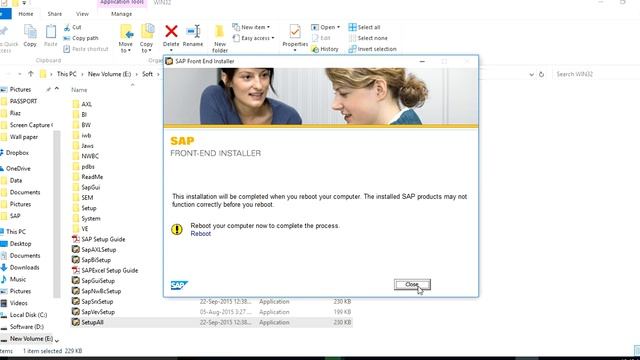640x360 pixels.
Task: Minimize the SAP Front End Installer window
Action: click(x=422, y=61)
